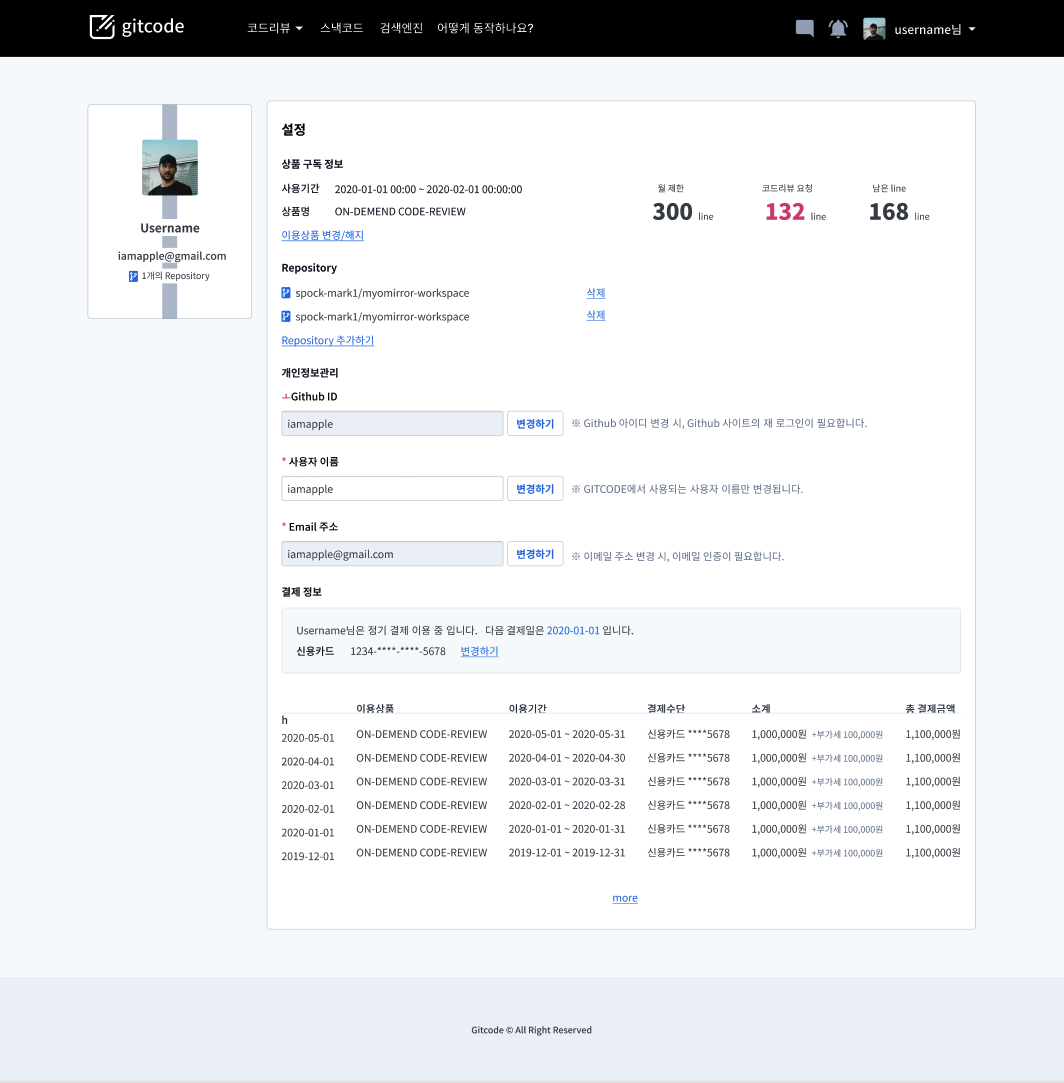Go to the 스낵코드 menu

click(x=341, y=28)
